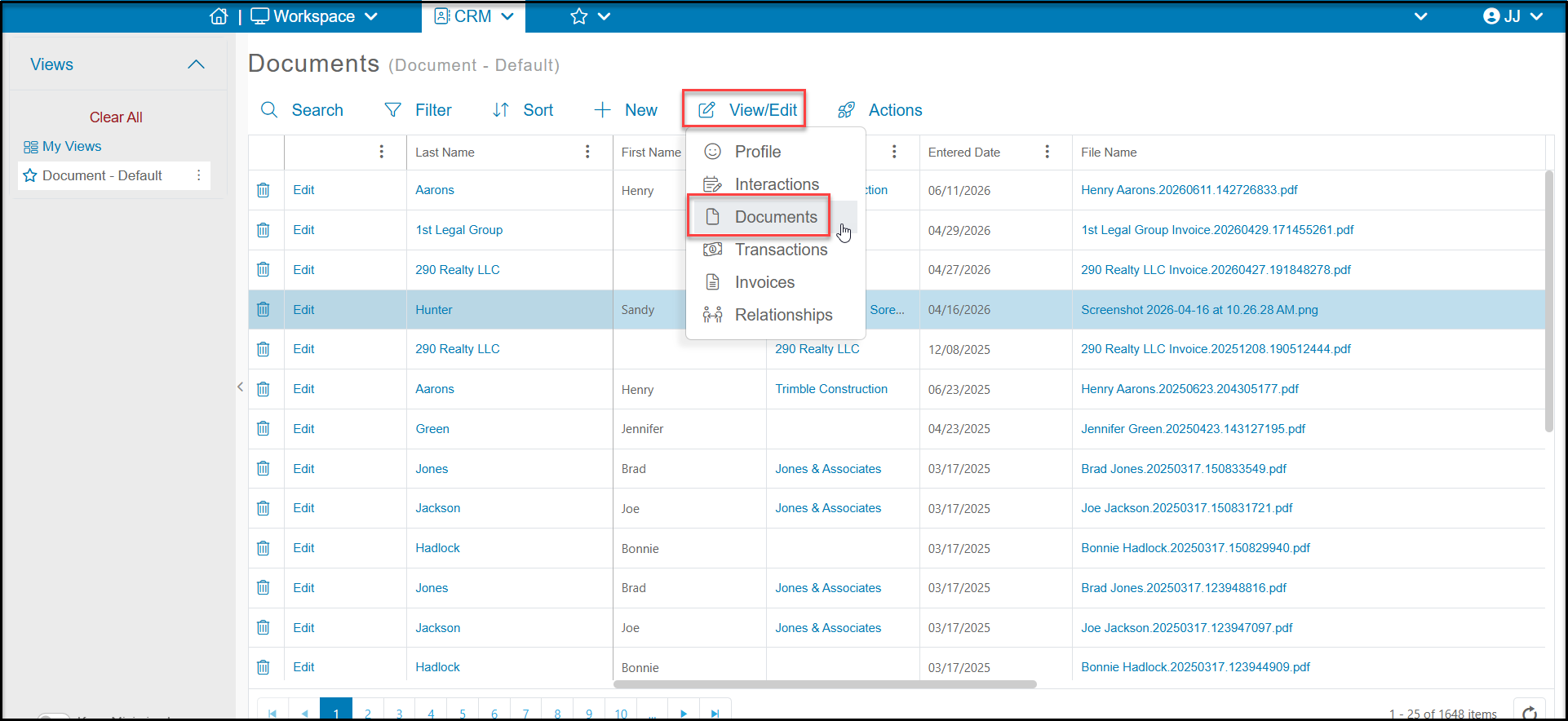Open Trimble Construction company link
This screenshot has width=1568, height=721.
[x=831, y=389]
